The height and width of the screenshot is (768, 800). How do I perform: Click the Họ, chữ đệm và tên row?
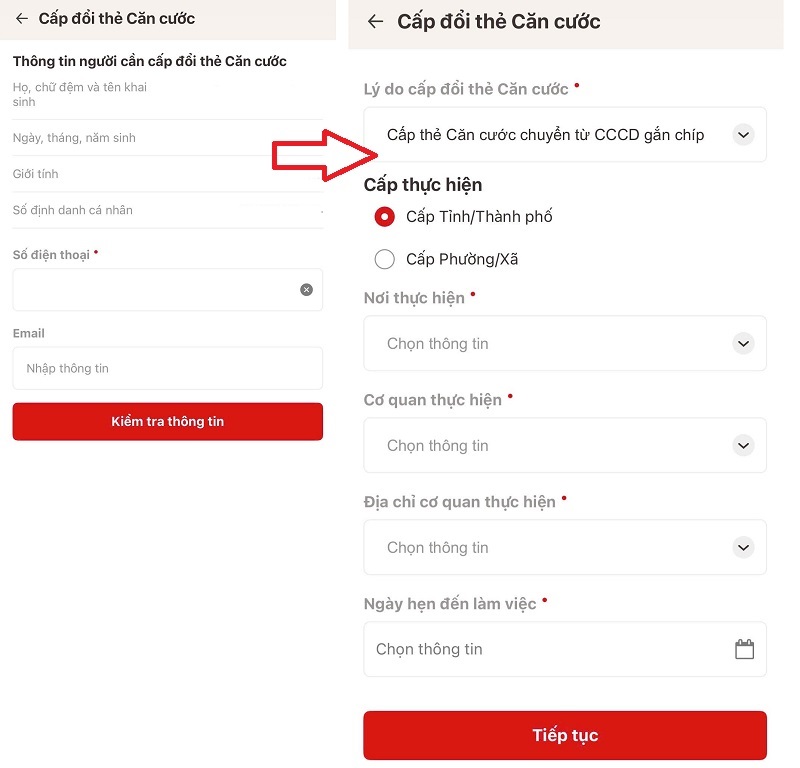[x=167, y=95]
